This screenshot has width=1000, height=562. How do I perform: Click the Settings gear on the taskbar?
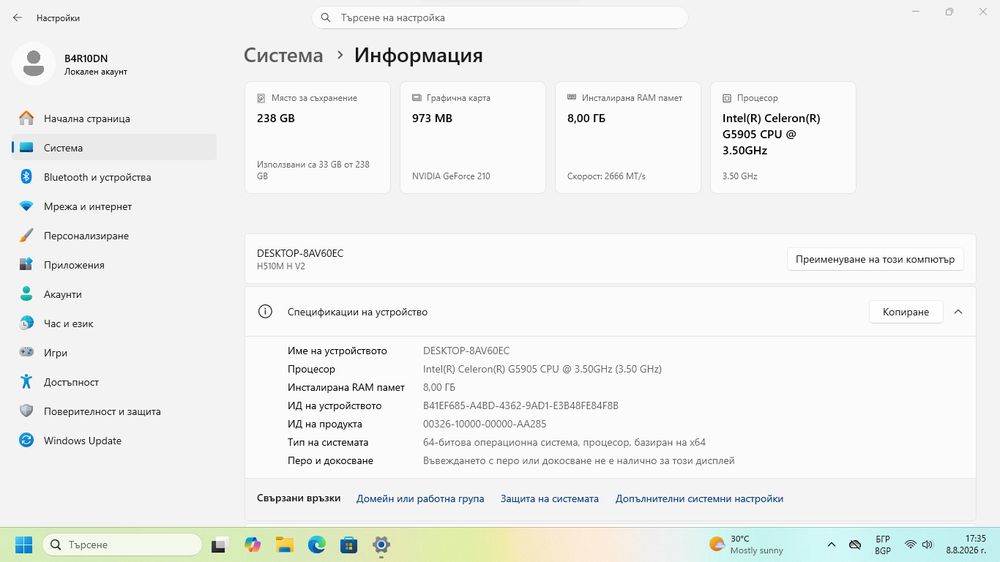click(x=381, y=545)
